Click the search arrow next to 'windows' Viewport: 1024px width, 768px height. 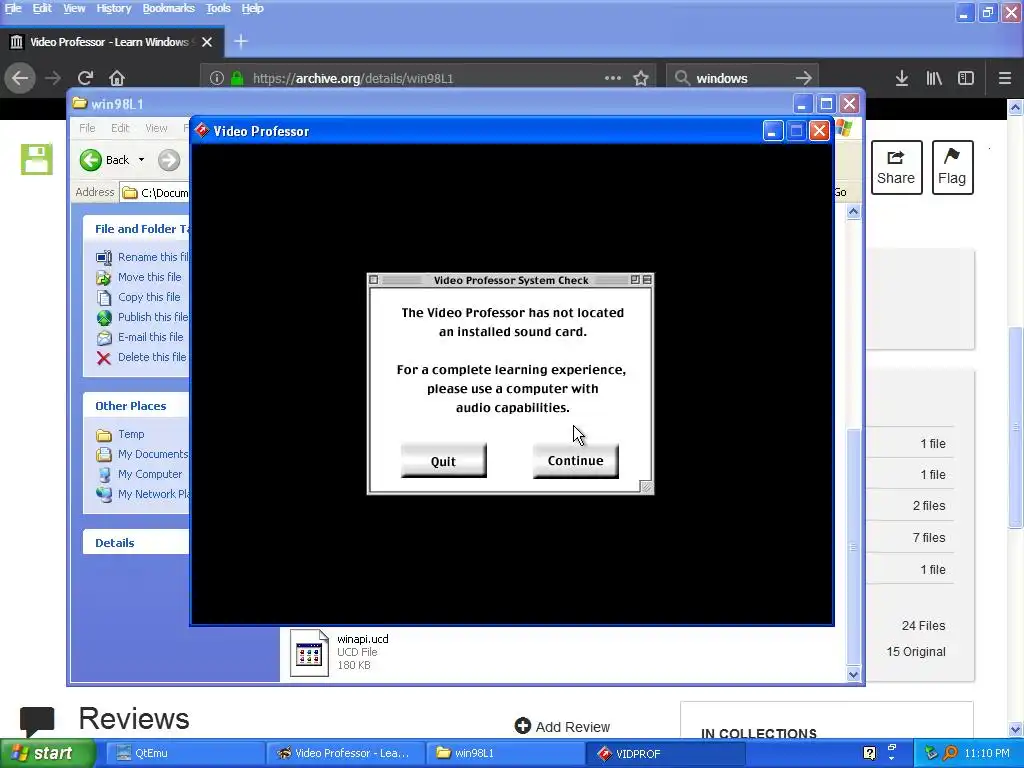click(x=804, y=78)
